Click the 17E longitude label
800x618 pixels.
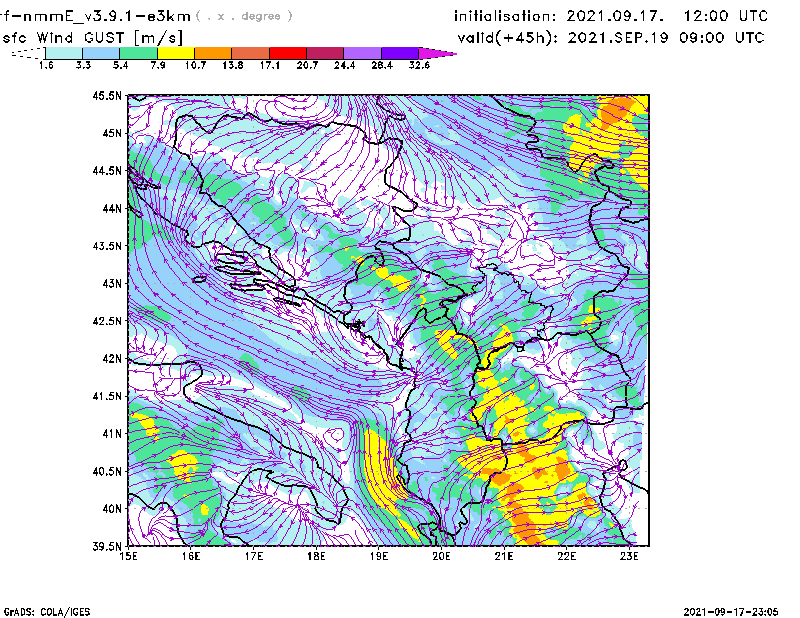(x=254, y=556)
